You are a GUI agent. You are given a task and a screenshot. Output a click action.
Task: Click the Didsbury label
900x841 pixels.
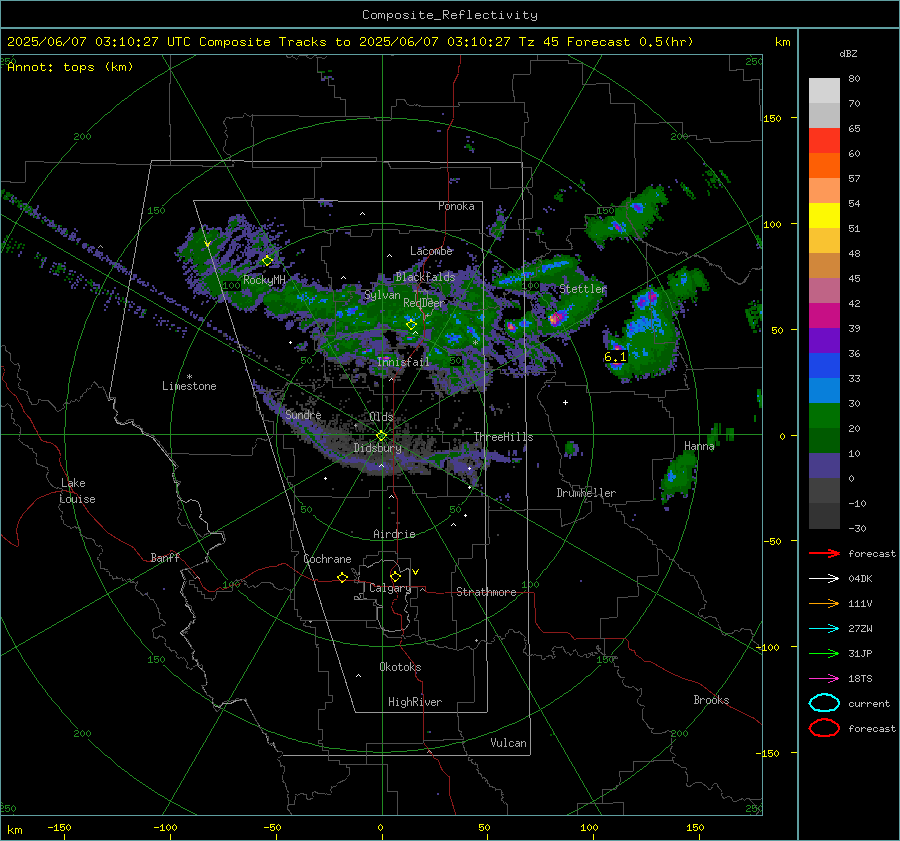click(377, 448)
